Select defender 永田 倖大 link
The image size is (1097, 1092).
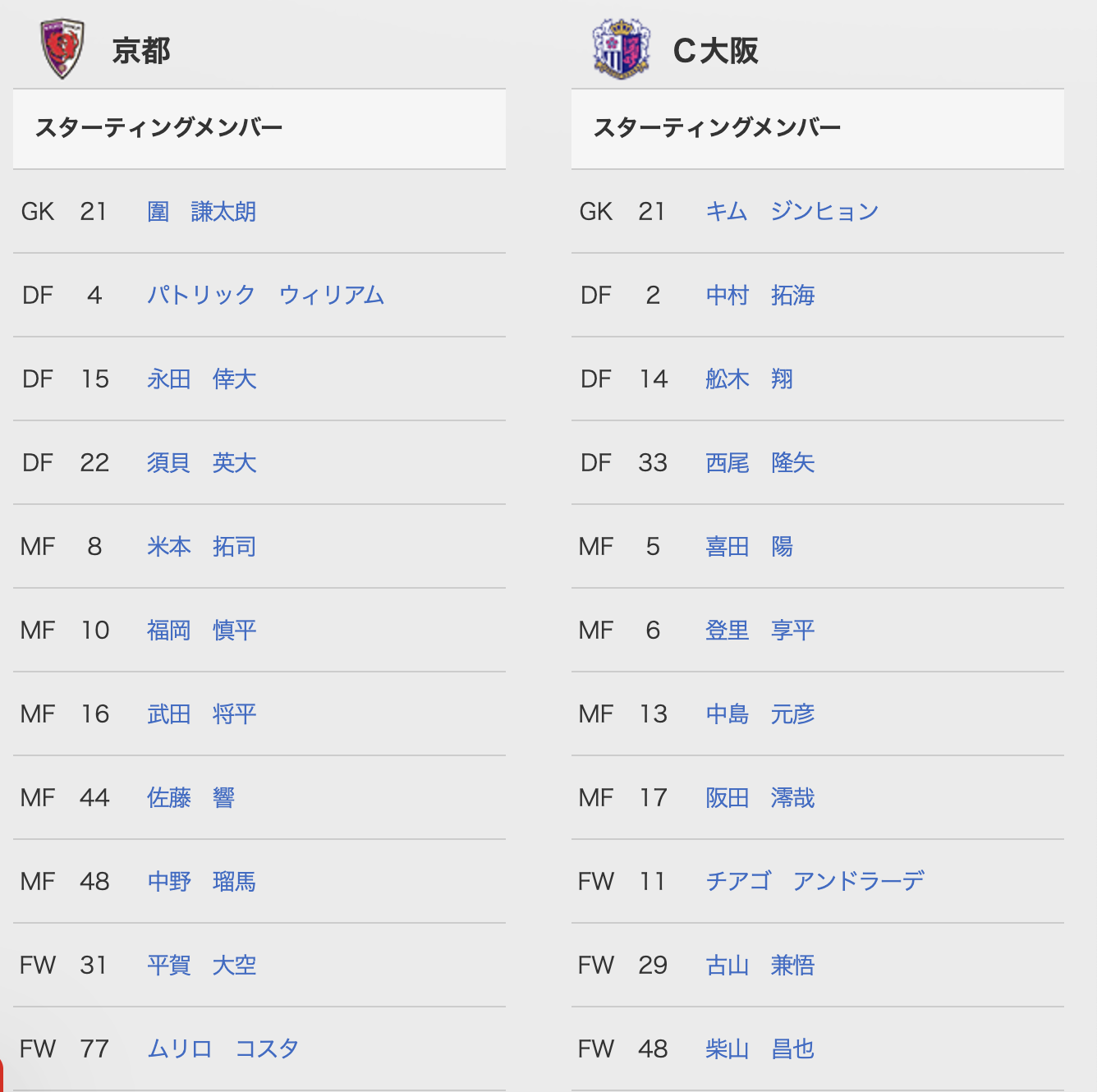pyautogui.click(x=201, y=379)
